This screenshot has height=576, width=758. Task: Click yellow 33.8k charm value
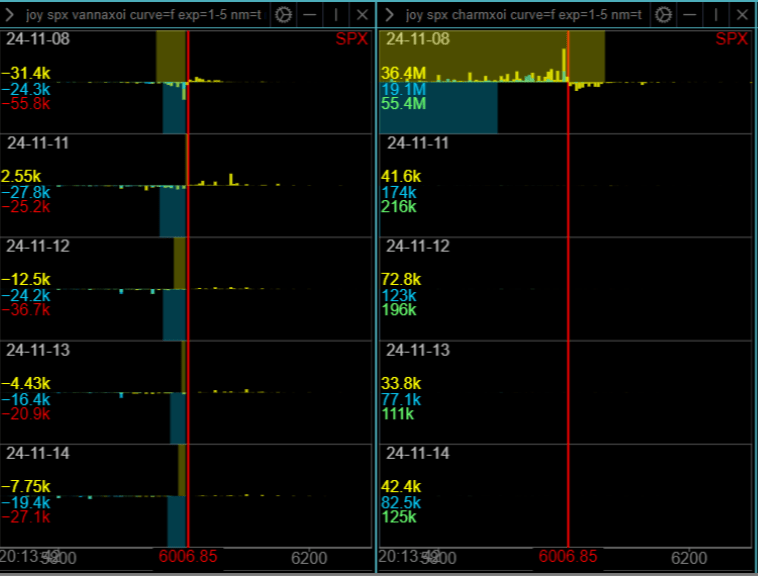pos(401,384)
